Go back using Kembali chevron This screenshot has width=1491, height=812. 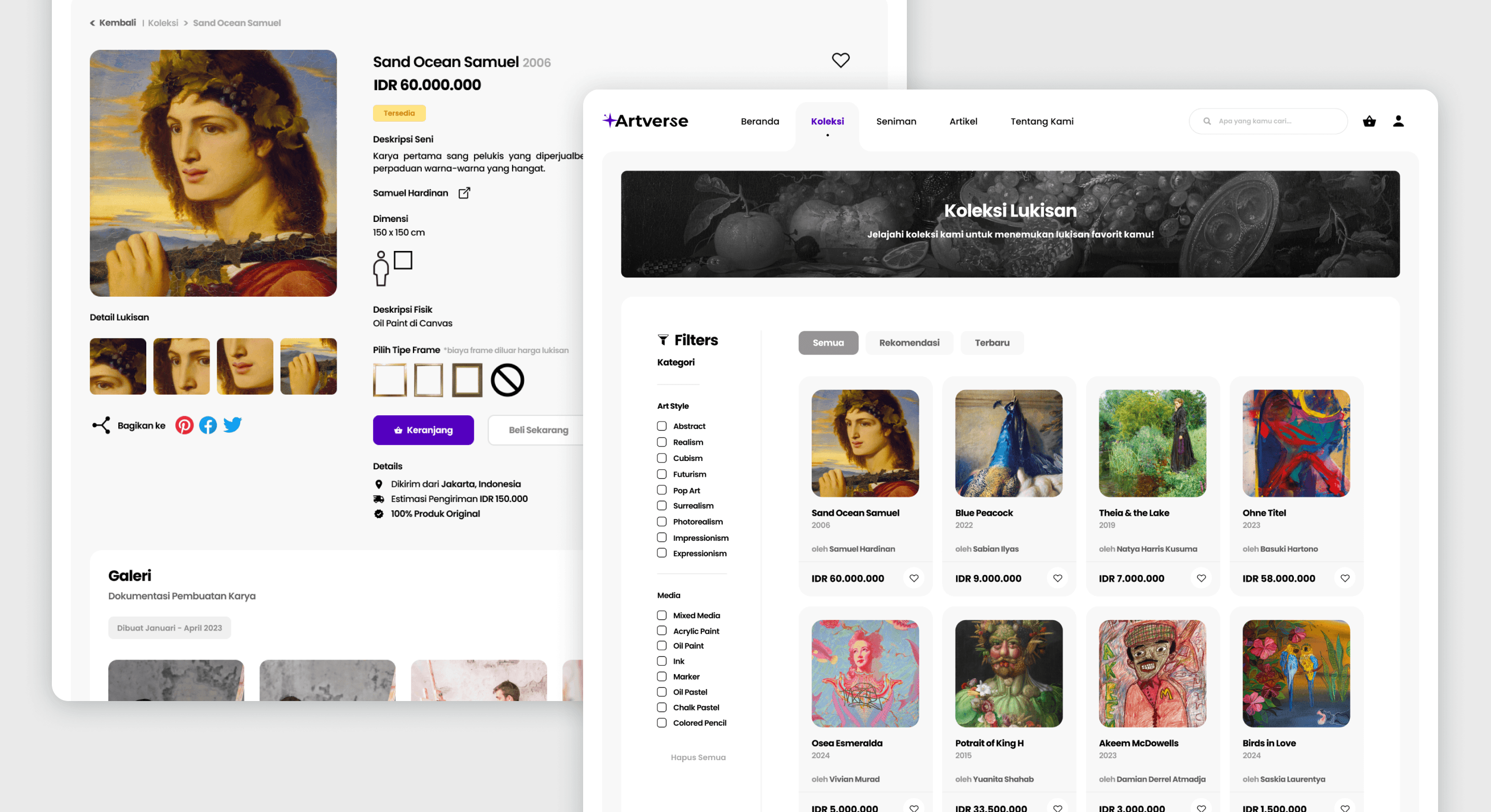(93, 23)
